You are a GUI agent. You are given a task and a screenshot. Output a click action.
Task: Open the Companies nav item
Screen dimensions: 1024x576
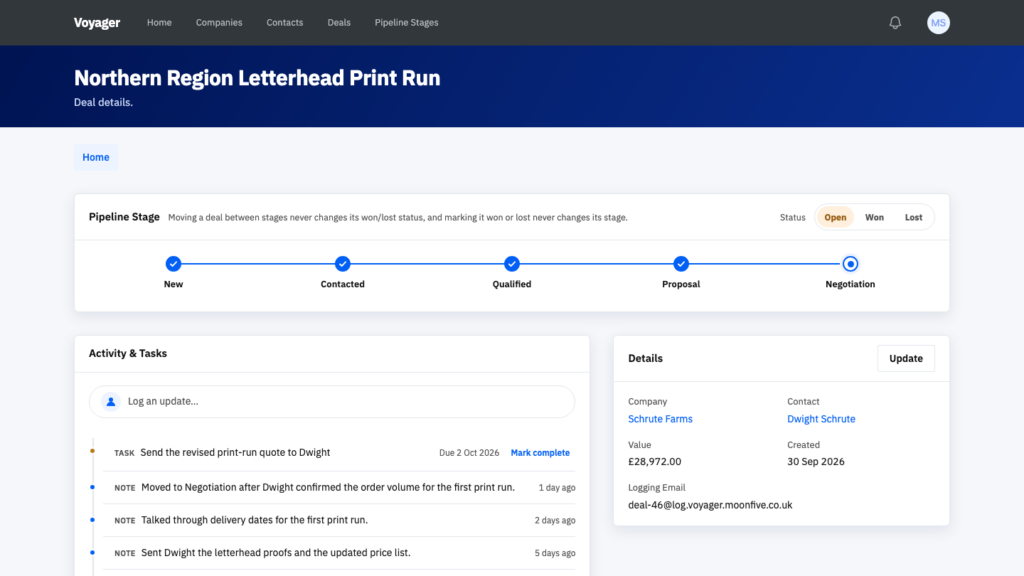(x=219, y=23)
